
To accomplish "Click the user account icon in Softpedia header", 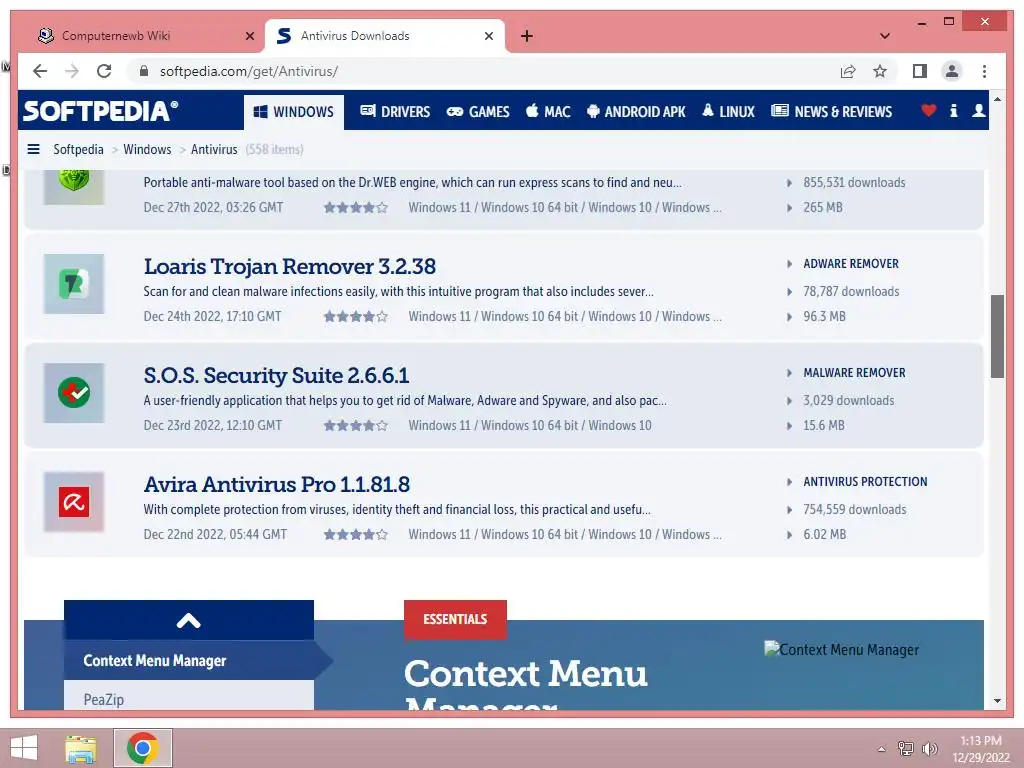I will click(978, 111).
